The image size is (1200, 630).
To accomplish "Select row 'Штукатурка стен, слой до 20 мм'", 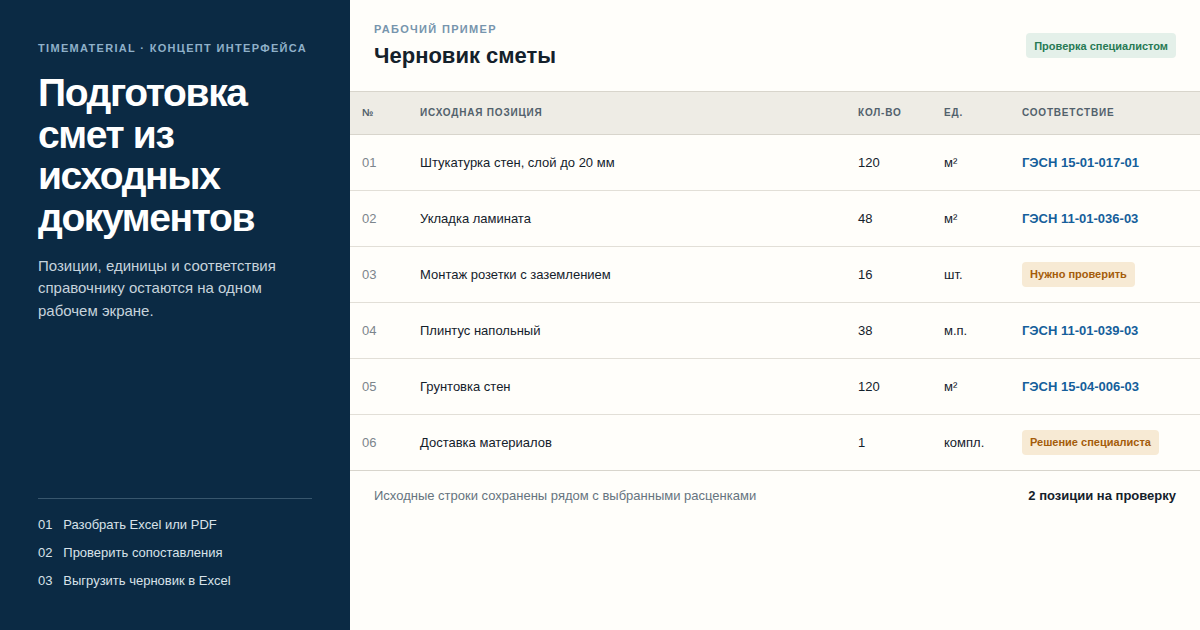I will pos(775,162).
